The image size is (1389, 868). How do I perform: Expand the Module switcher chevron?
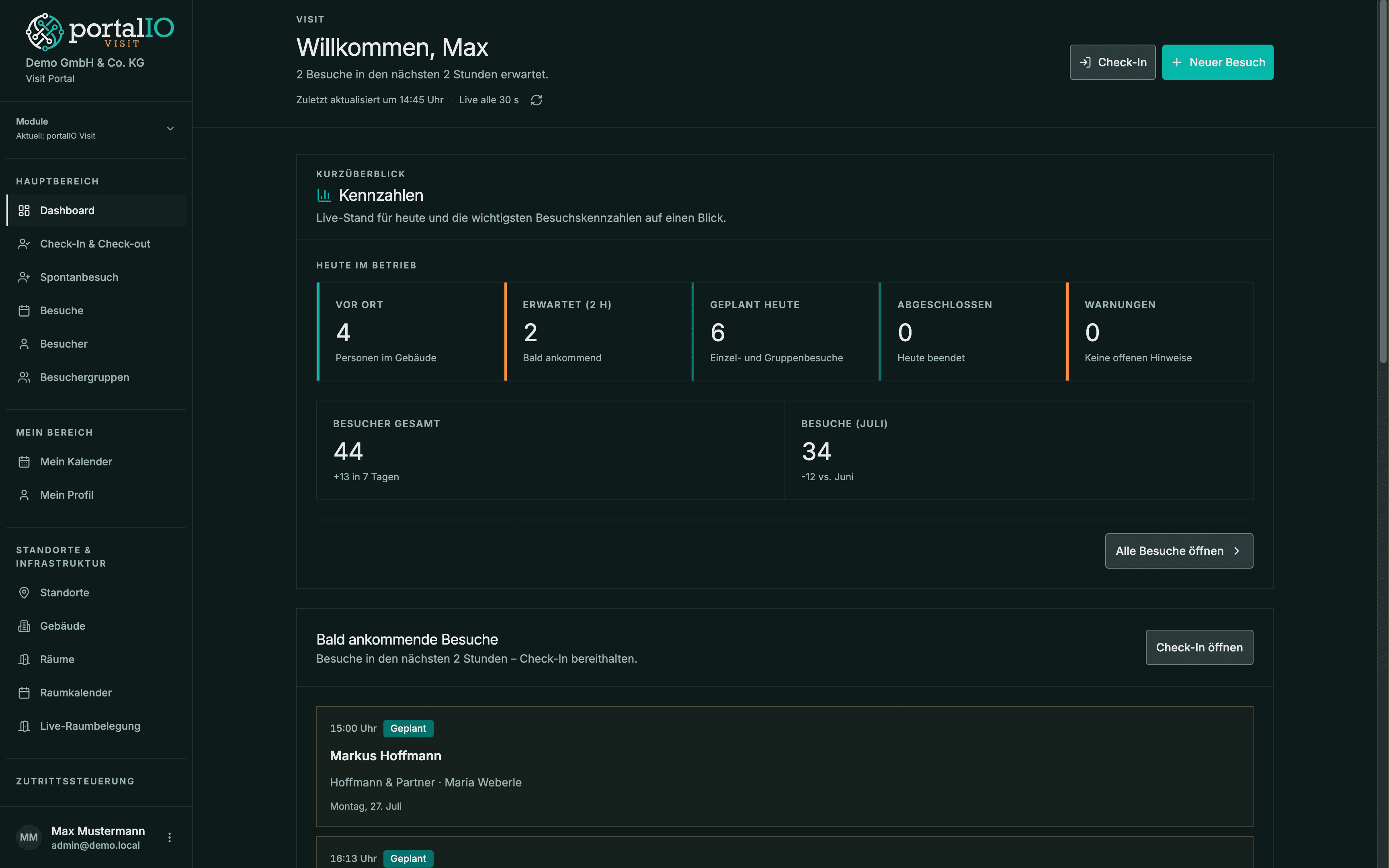coord(170,129)
